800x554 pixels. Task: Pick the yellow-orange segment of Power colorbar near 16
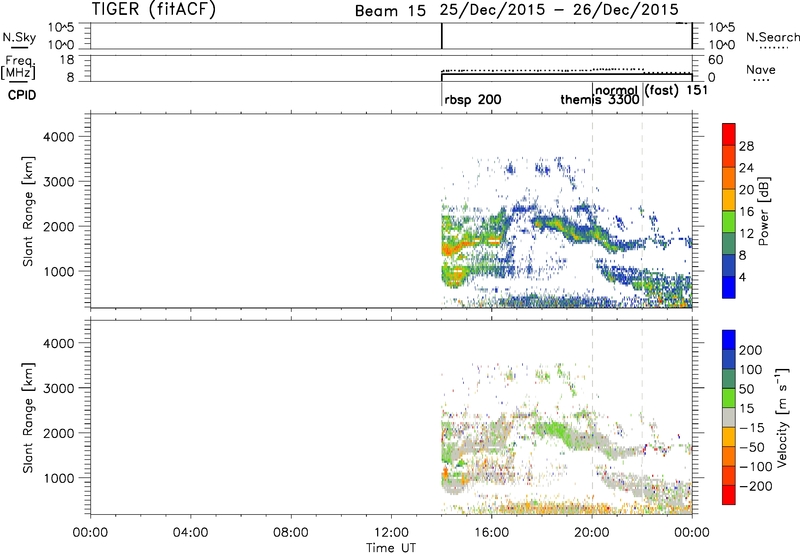tap(729, 200)
